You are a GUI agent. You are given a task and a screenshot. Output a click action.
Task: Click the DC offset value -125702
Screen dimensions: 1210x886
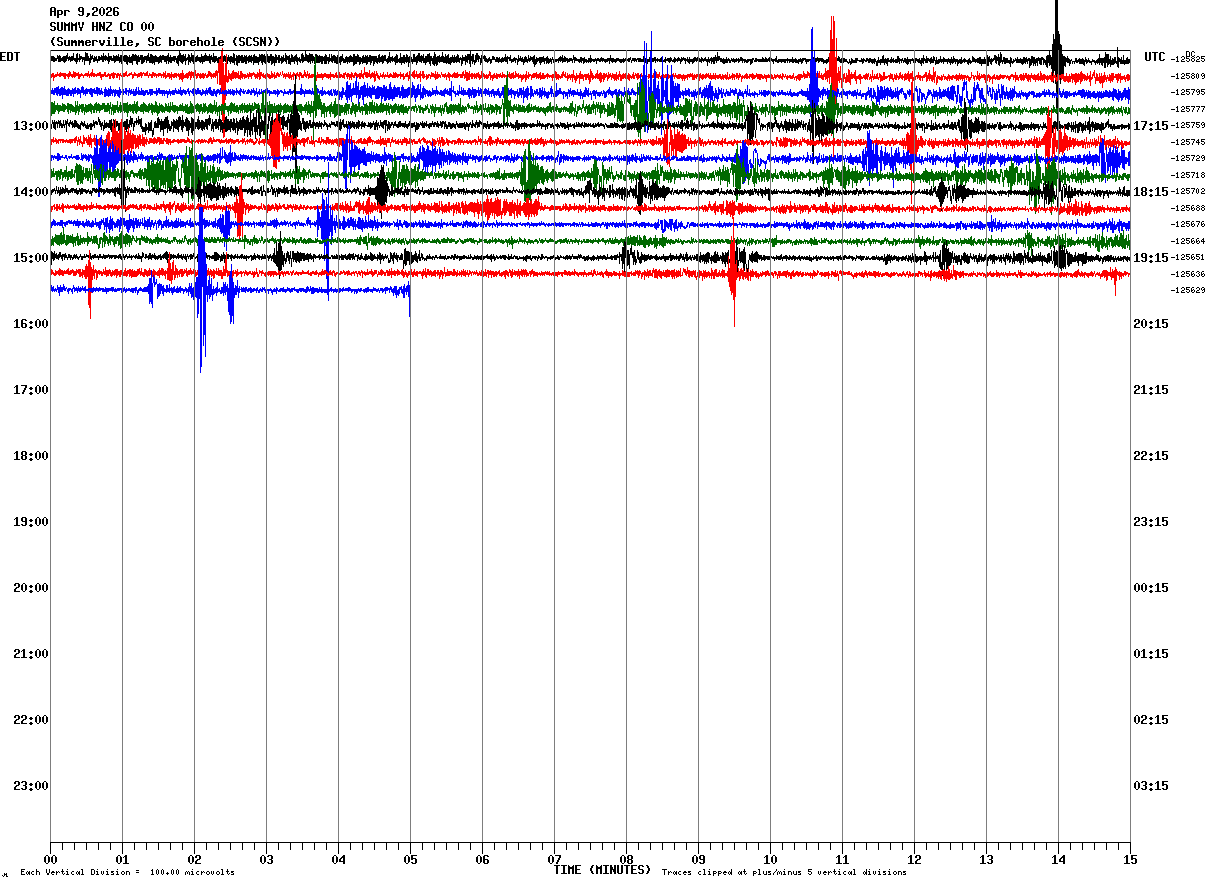click(1188, 192)
